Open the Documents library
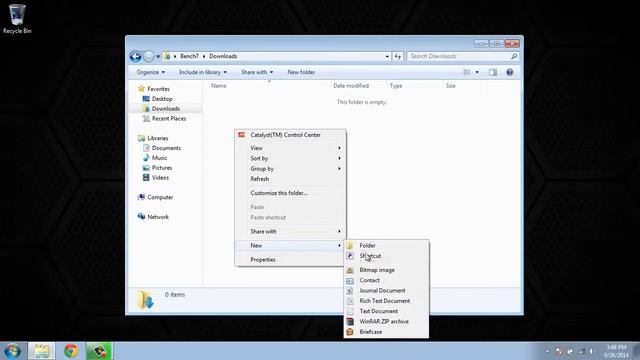This screenshot has height=360, width=640. coord(162,148)
